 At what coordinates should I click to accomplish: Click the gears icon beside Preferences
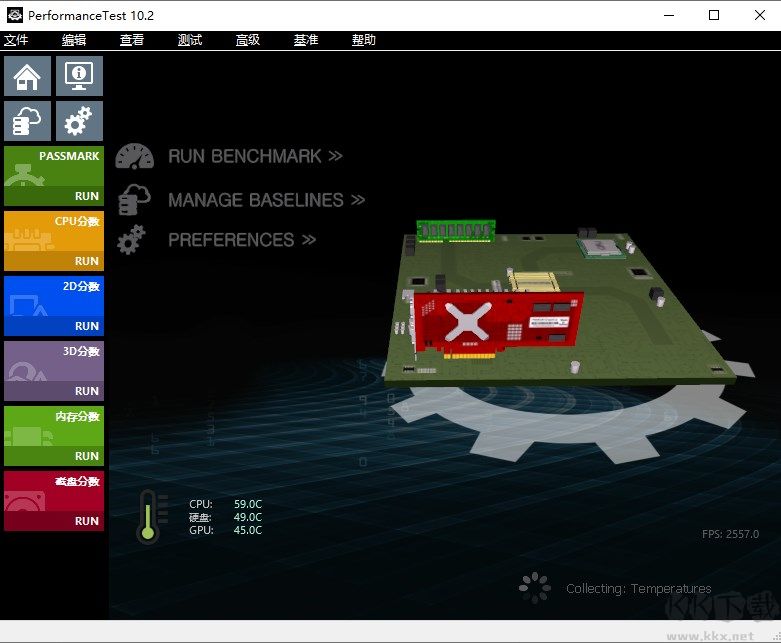click(x=131, y=240)
